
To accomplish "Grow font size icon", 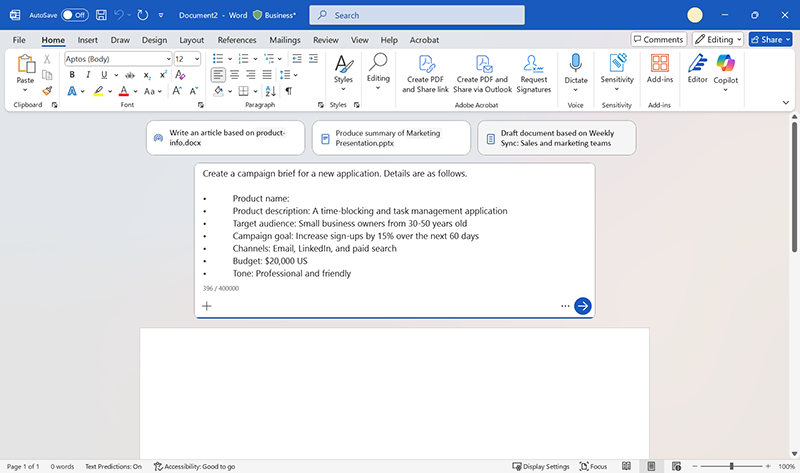I will point(177,91).
